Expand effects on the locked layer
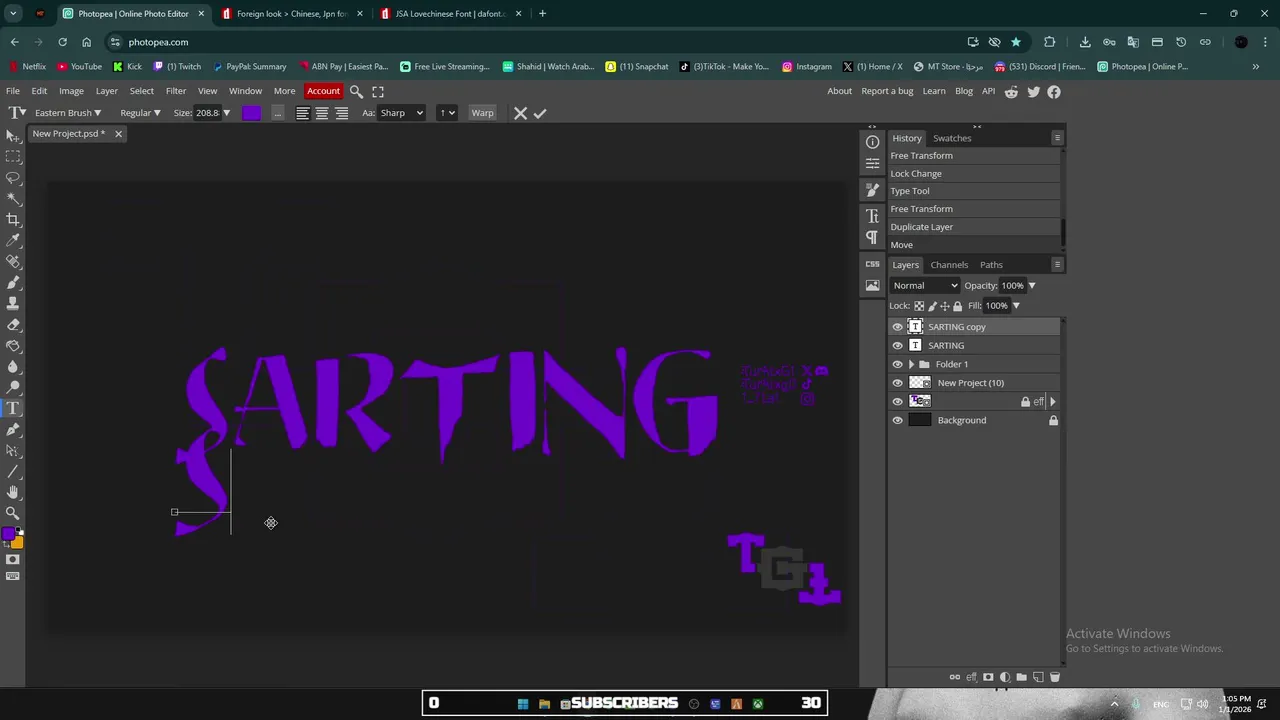 click(1052, 402)
